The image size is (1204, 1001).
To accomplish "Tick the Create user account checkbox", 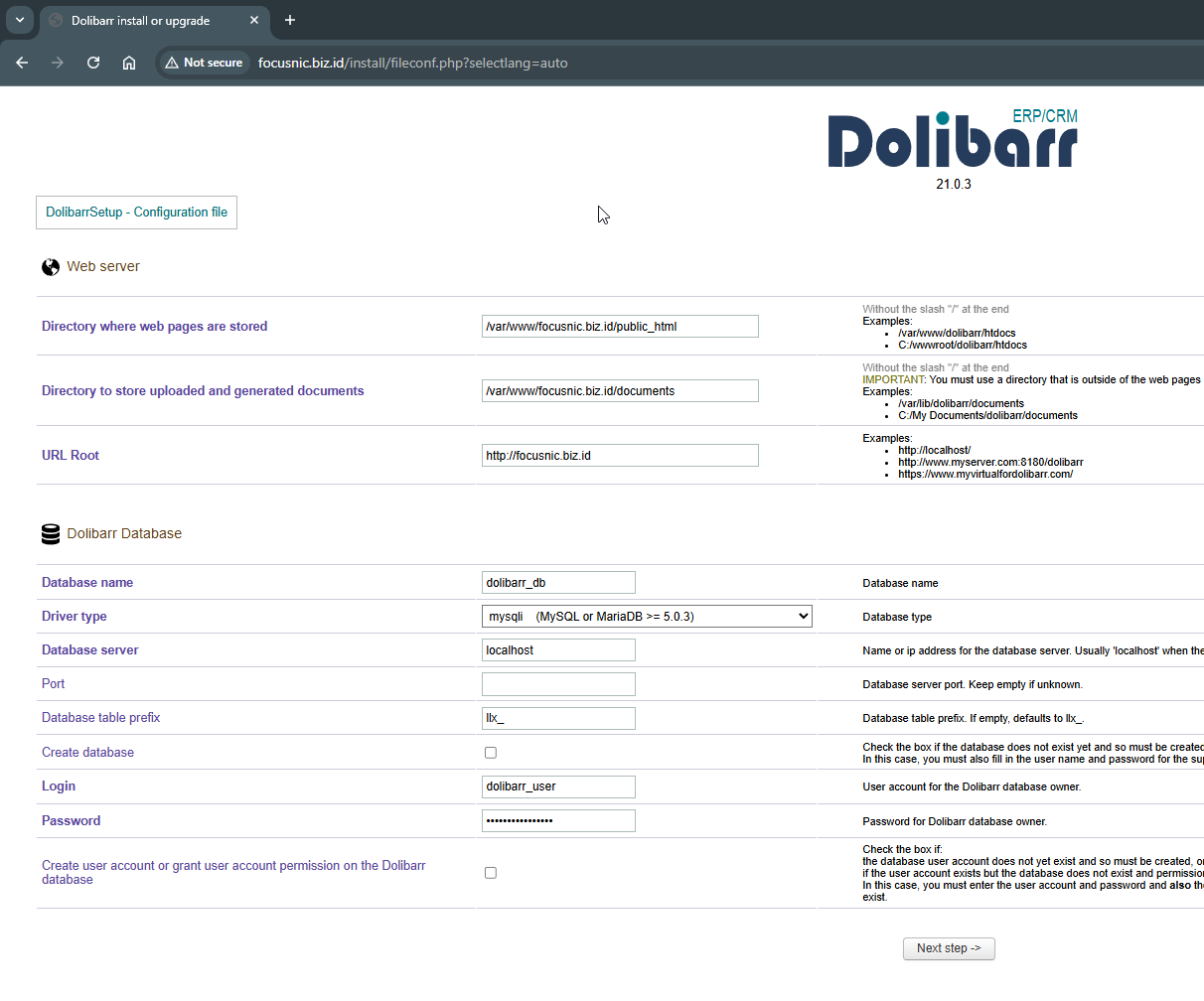I will click(491, 873).
